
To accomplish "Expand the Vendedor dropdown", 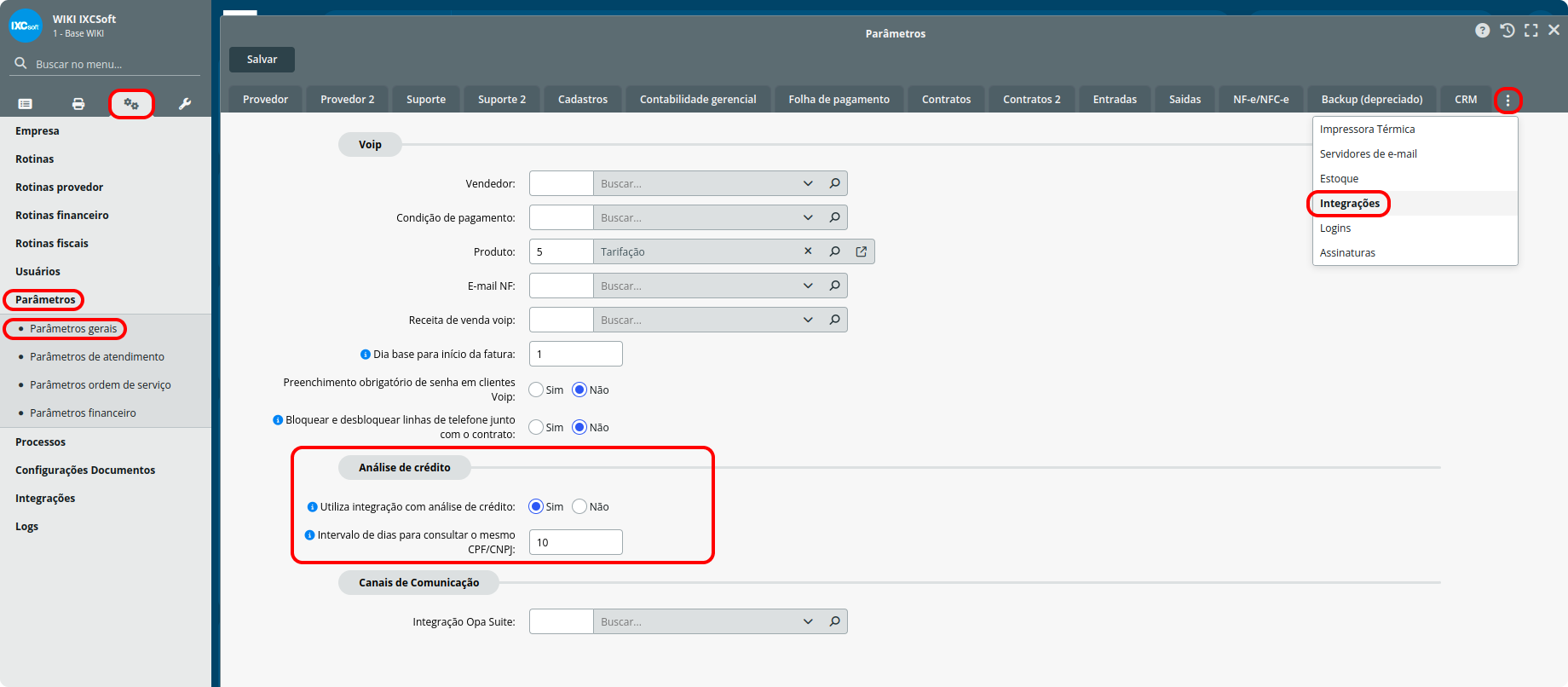I will (808, 183).
